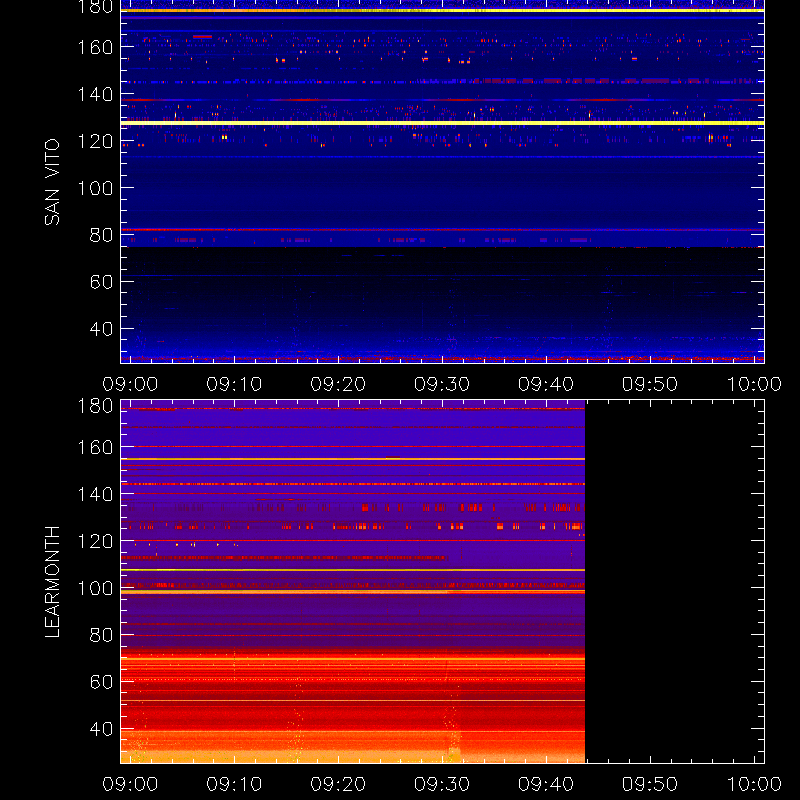This screenshot has height=800, width=800.
Task: Pick the 140 frequency tick of LEARMONTH
Action: click(95, 494)
